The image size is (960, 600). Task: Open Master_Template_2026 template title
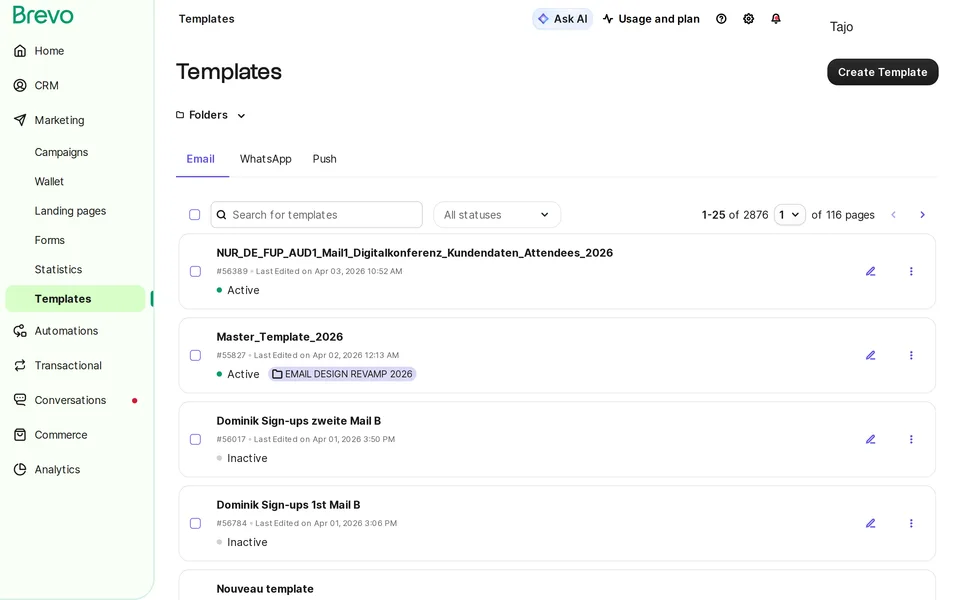[279, 337]
